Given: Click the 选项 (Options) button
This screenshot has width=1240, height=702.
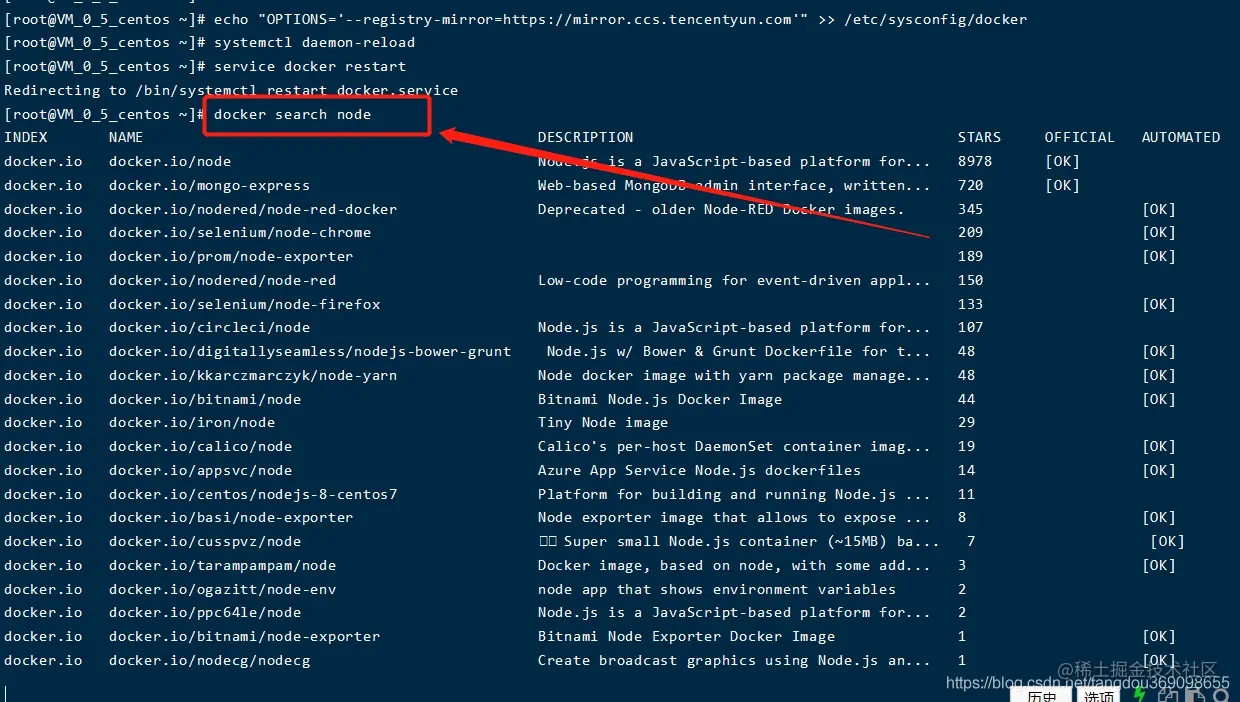Looking at the screenshot, I should pos(1098,694).
